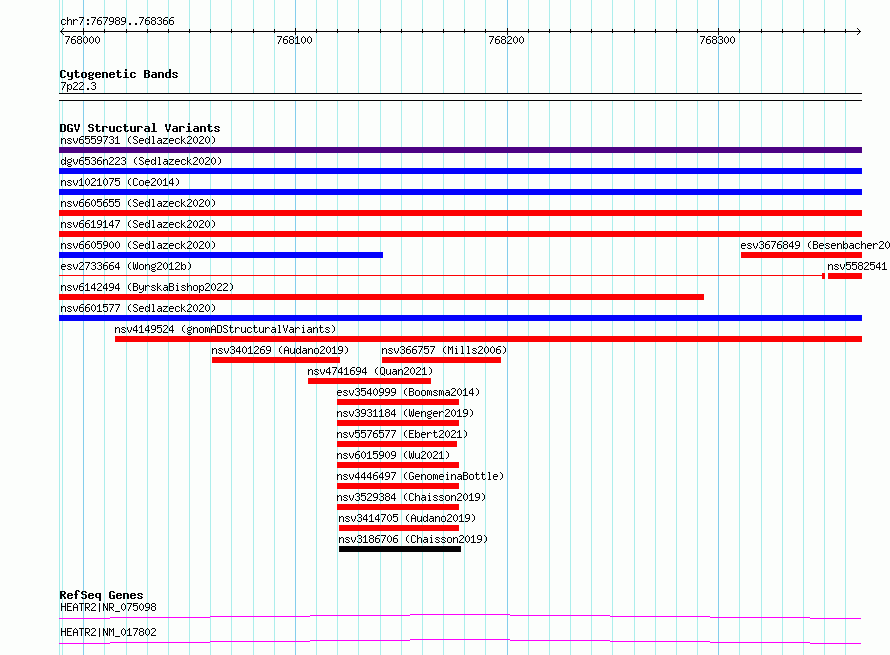Click nsv4149524 (gnomADStructuralVariants) label

tap(225, 329)
